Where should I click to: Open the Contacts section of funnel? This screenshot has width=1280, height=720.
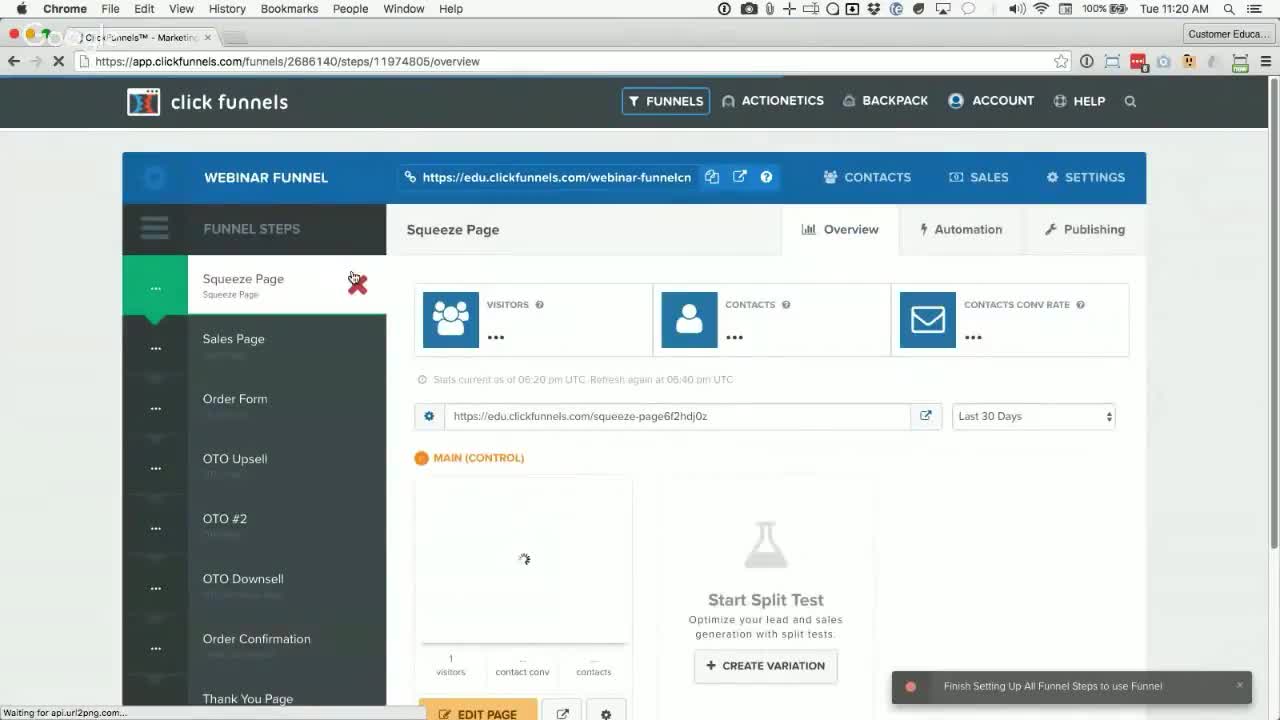867,177
